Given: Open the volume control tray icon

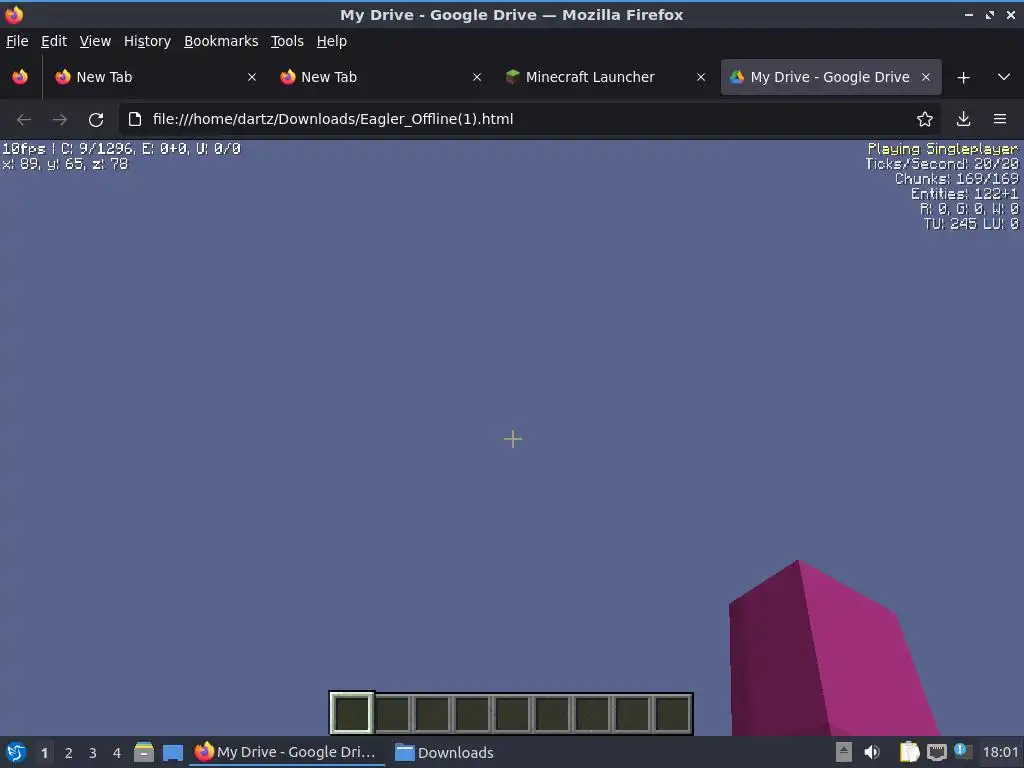Looking at the screenshot, I should (872, 752).
